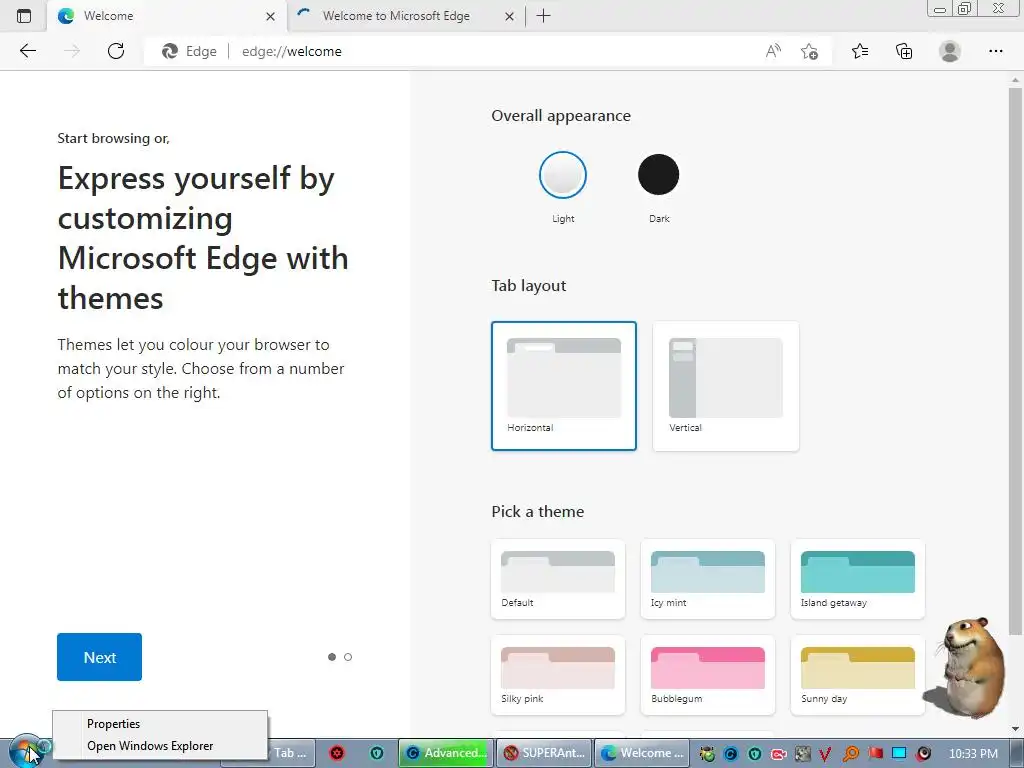1024x768 pixels.
Task: Pick the Silky pink theme
Action: pyautogui.click(x=558, y=675)
